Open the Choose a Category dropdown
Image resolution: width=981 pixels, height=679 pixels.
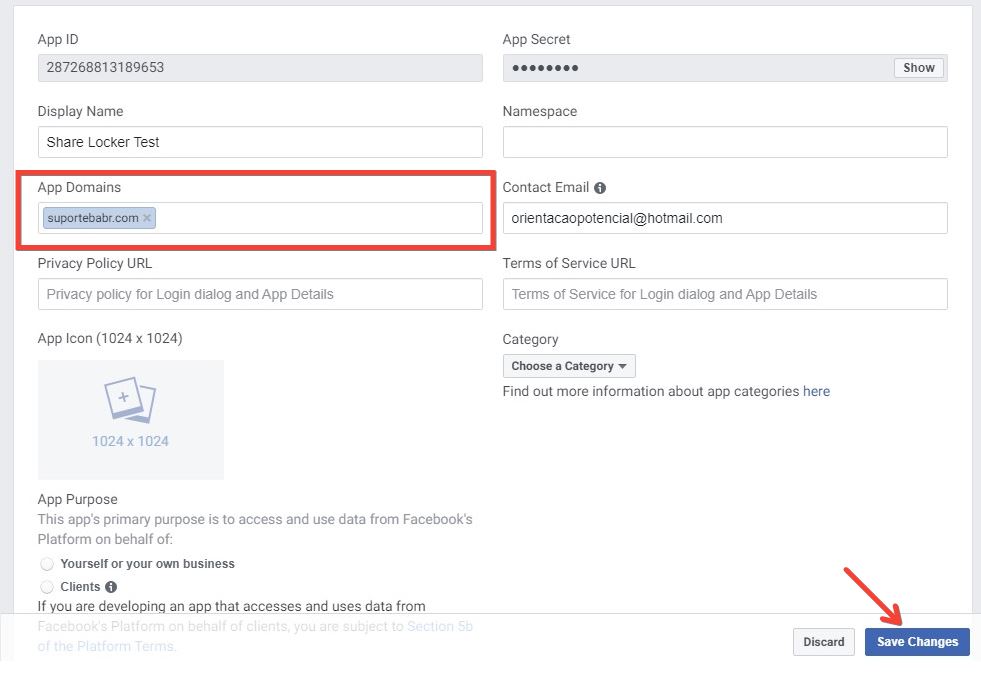[x=569, y=366]
